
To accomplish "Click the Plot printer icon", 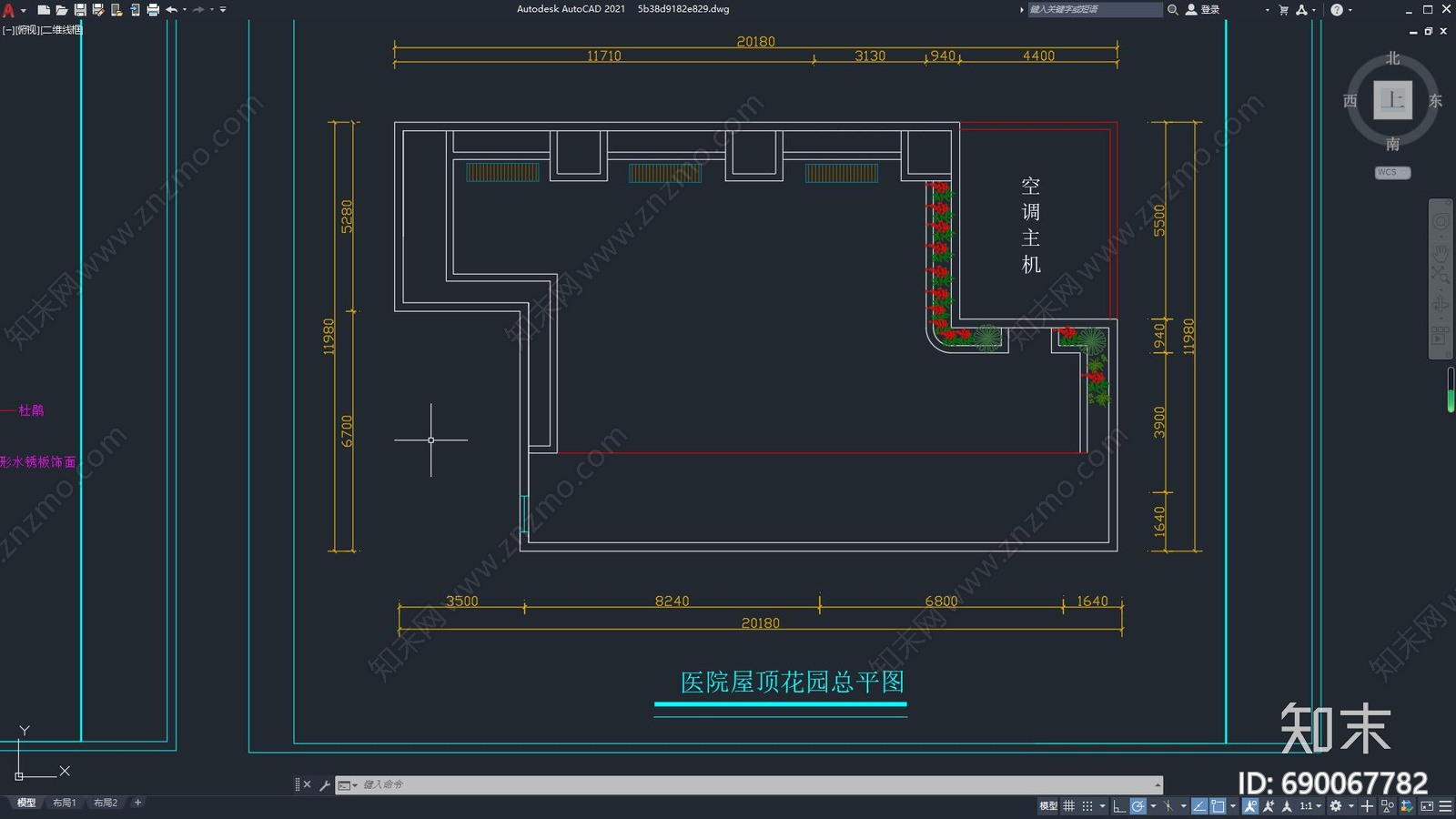I will (153, 9).
